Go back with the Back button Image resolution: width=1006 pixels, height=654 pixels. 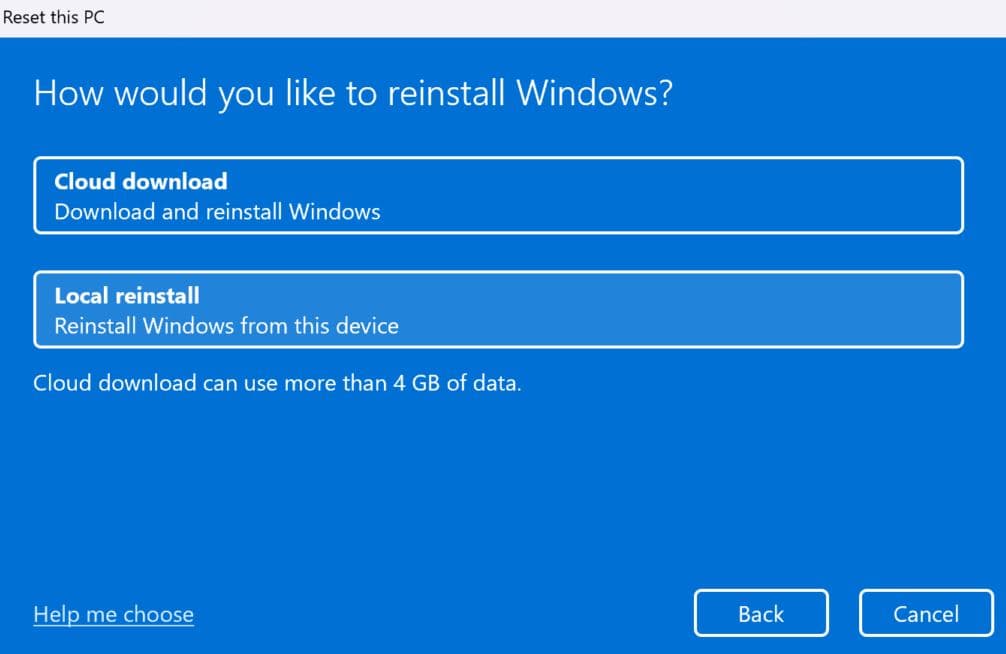coord(761,613)
